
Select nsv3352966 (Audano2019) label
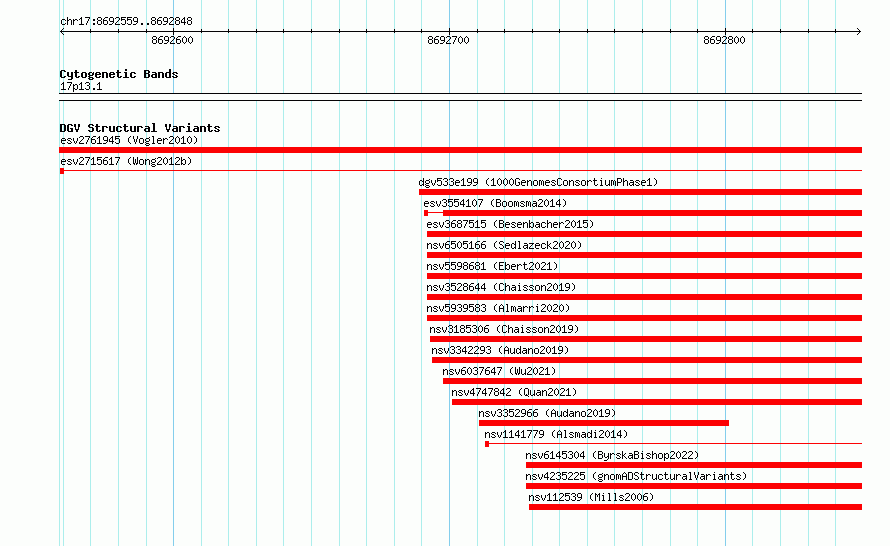(x=547, y=413)
